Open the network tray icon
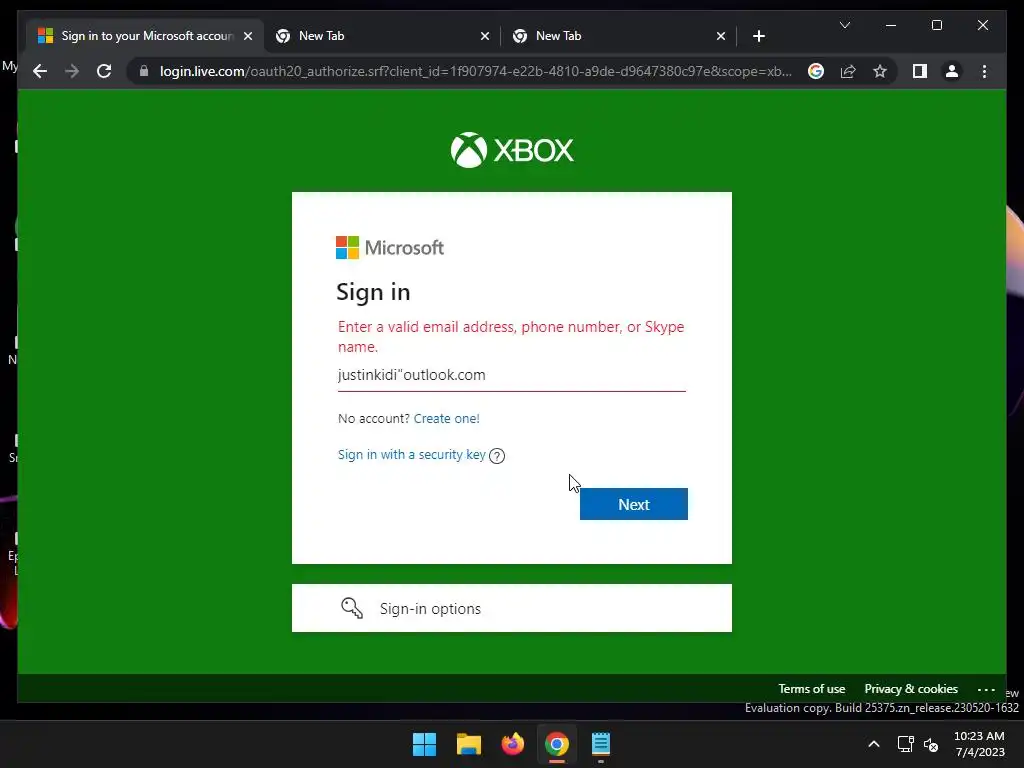Screen dimensions: 1024x768 pos(905,744)
